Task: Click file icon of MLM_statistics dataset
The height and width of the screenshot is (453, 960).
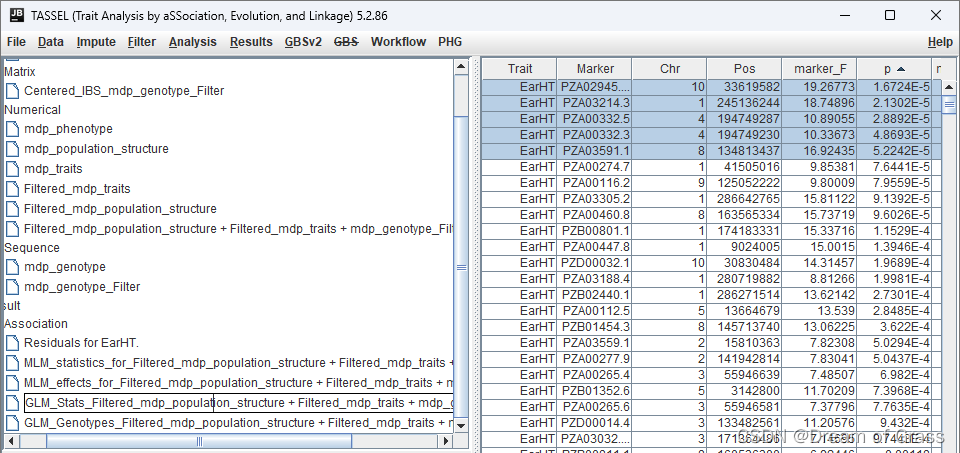Action: pyautogui.click(x=12, y=363)
